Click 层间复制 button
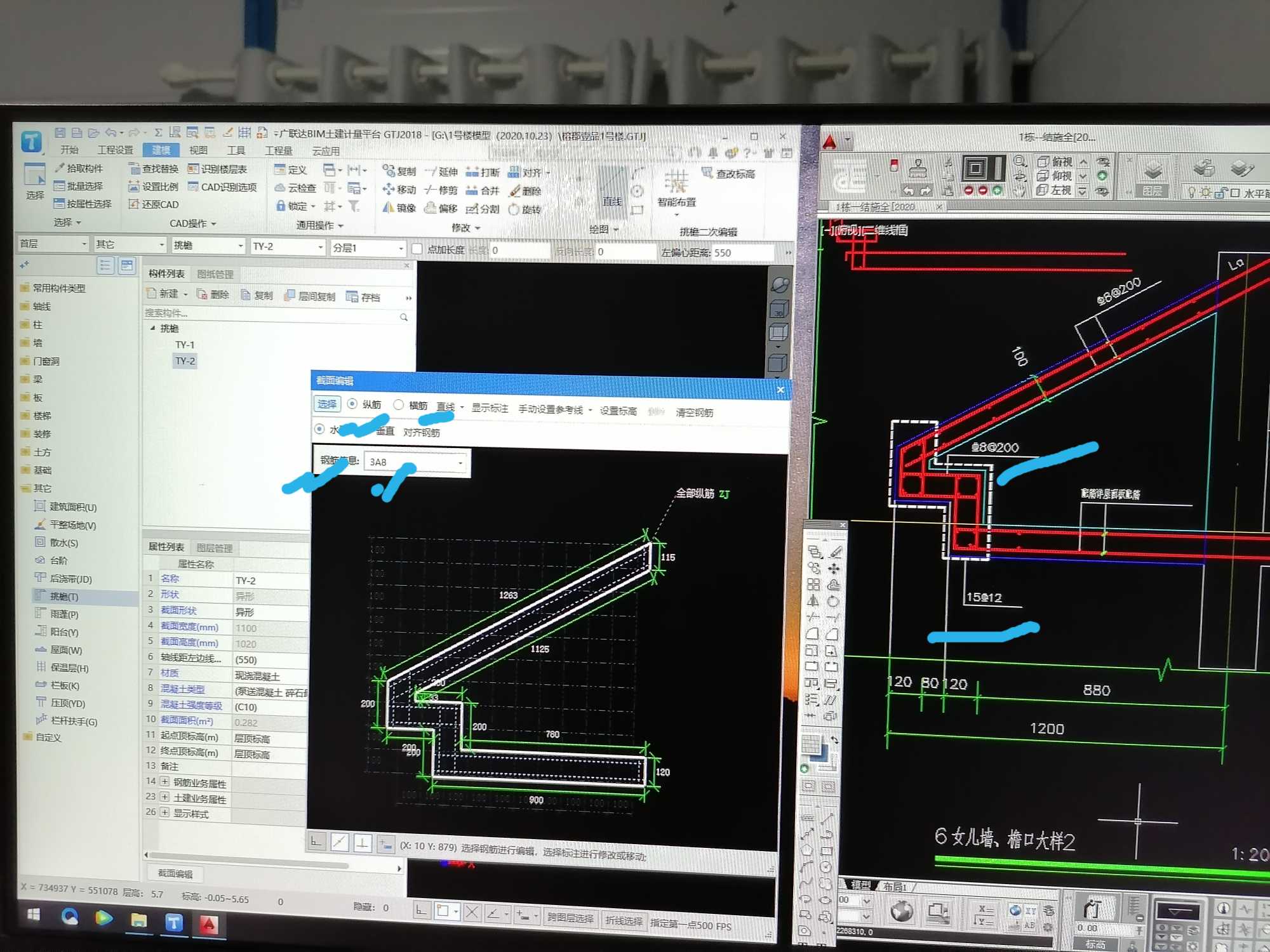1270x952 pixels. coord(310,296)
